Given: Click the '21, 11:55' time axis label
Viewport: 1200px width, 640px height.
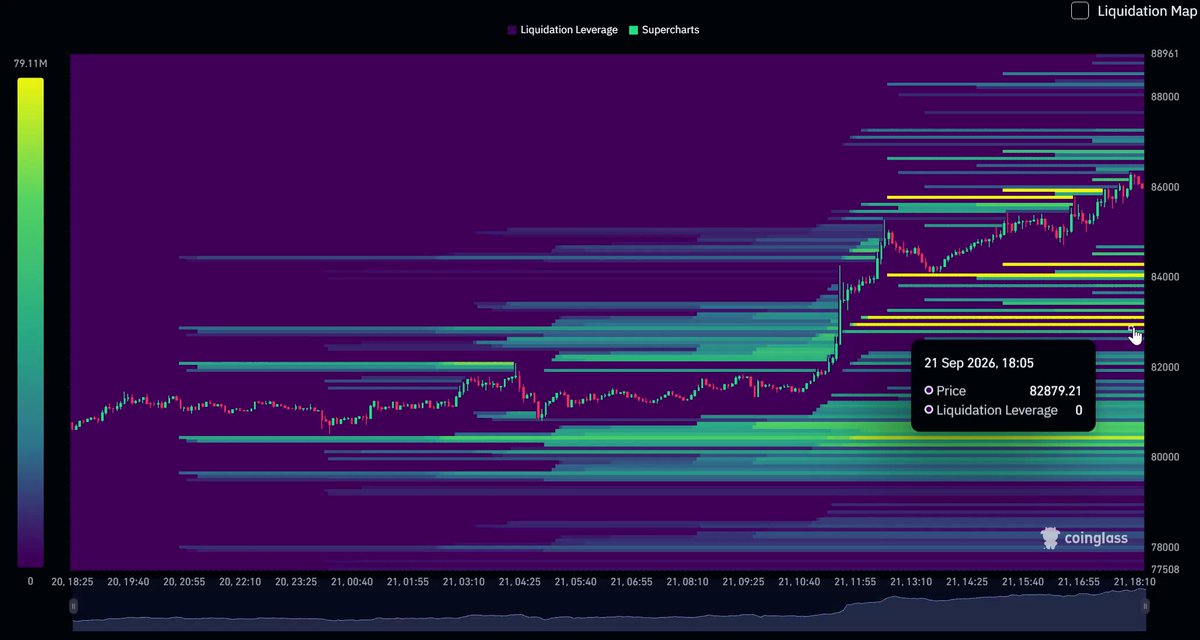Looking at the screenshot, I should [856, 581].
